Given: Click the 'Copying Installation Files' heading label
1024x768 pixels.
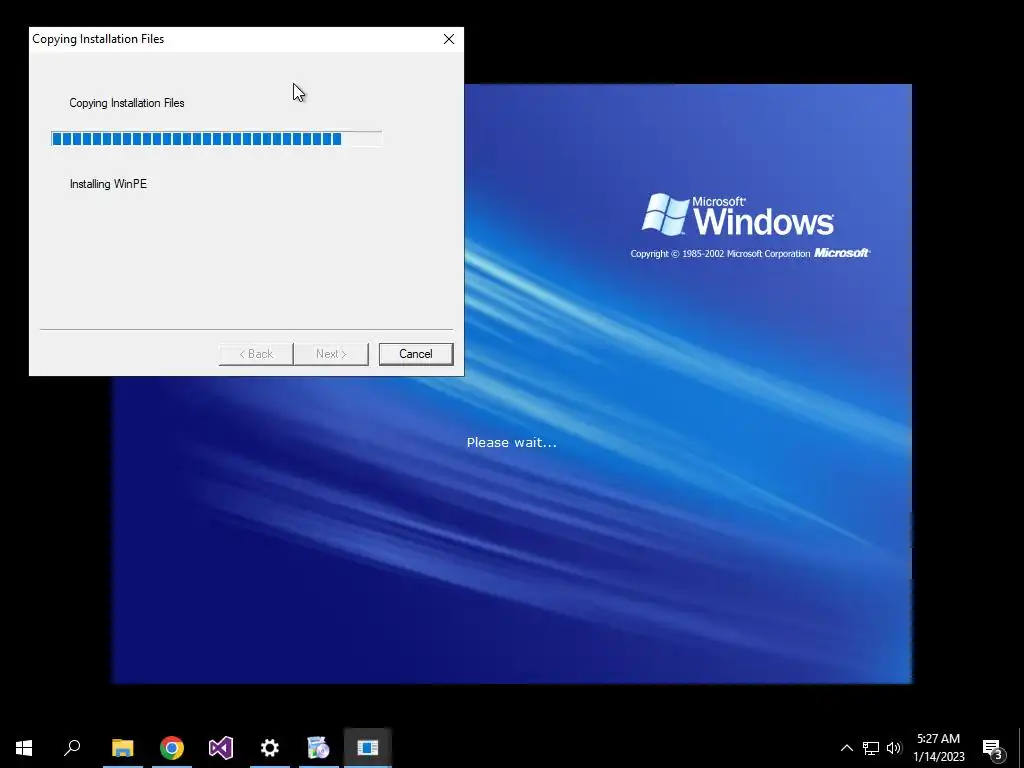Looking at the screenshot, I should pyautogui.click(x=127, y=103).
